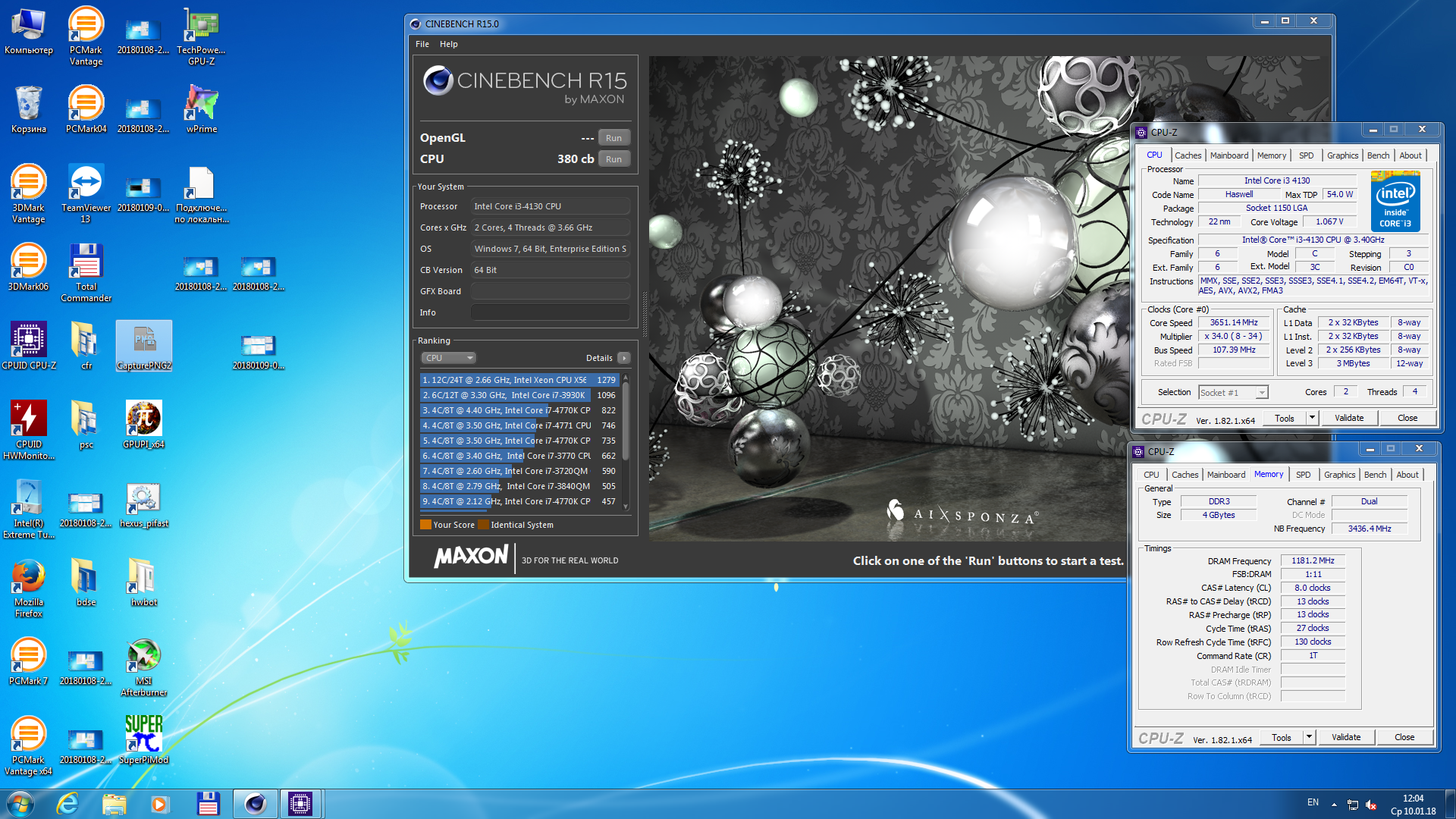Switch to CPU tab in lower CPU-Z
The image size is (1456, 819).
(x=1151, y=475)
